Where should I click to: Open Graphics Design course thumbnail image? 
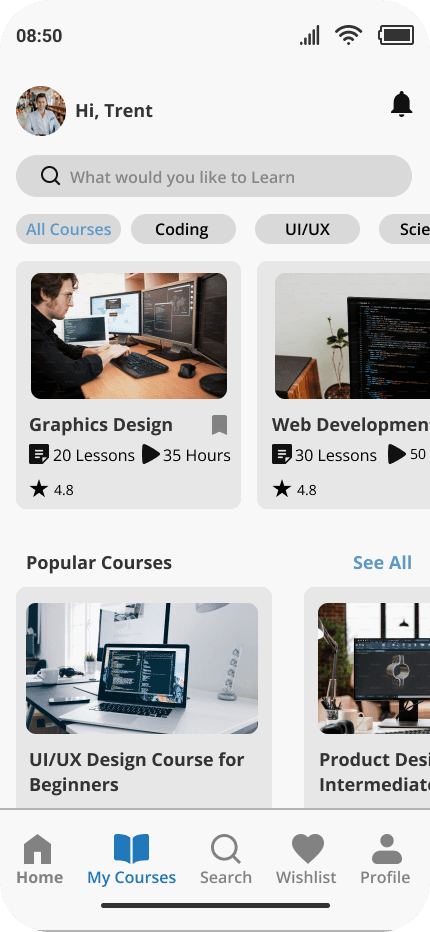(x=129, y=336)
